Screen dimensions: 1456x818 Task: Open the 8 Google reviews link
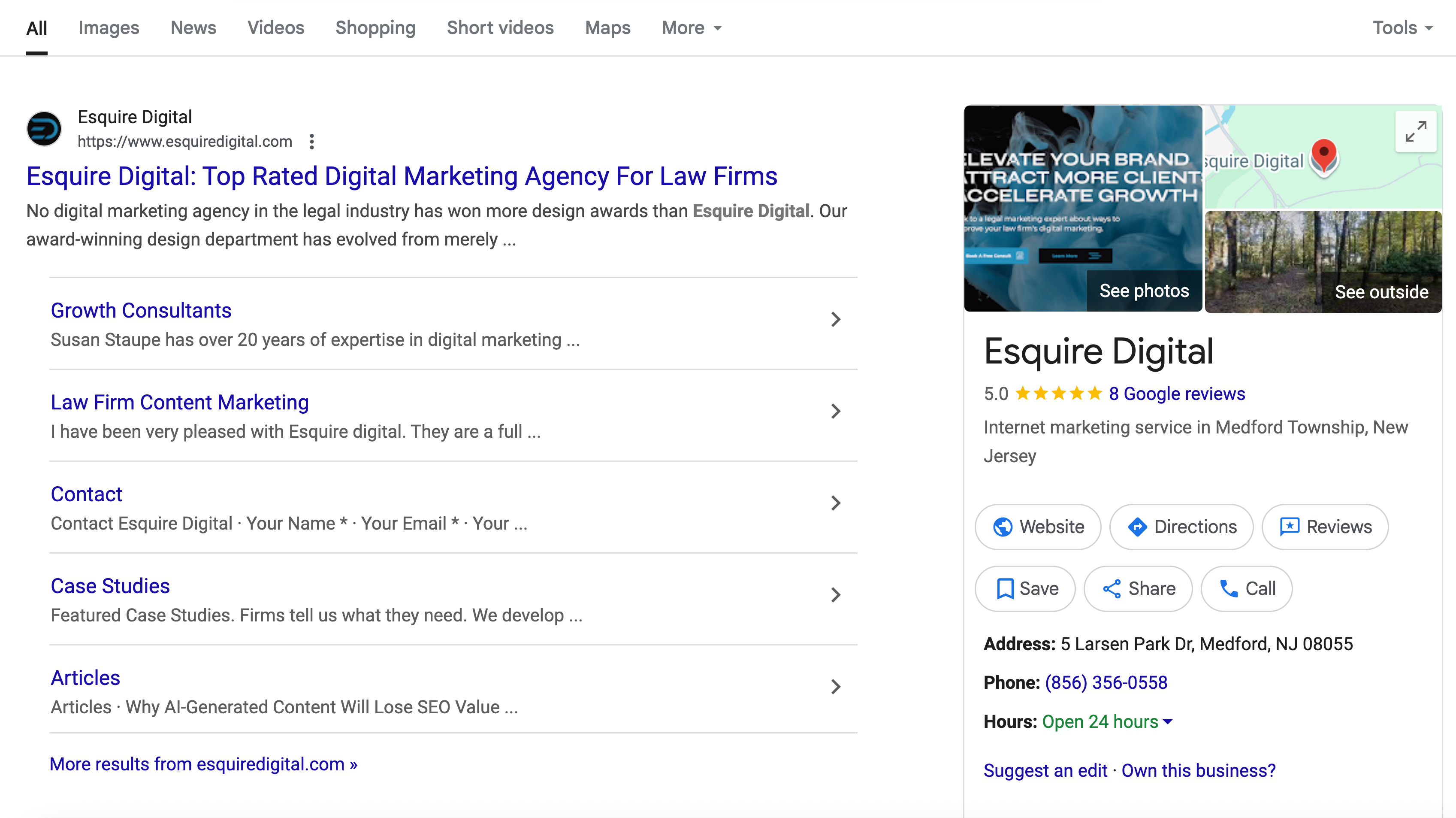pyautogui.click(x=1176, y=394)
